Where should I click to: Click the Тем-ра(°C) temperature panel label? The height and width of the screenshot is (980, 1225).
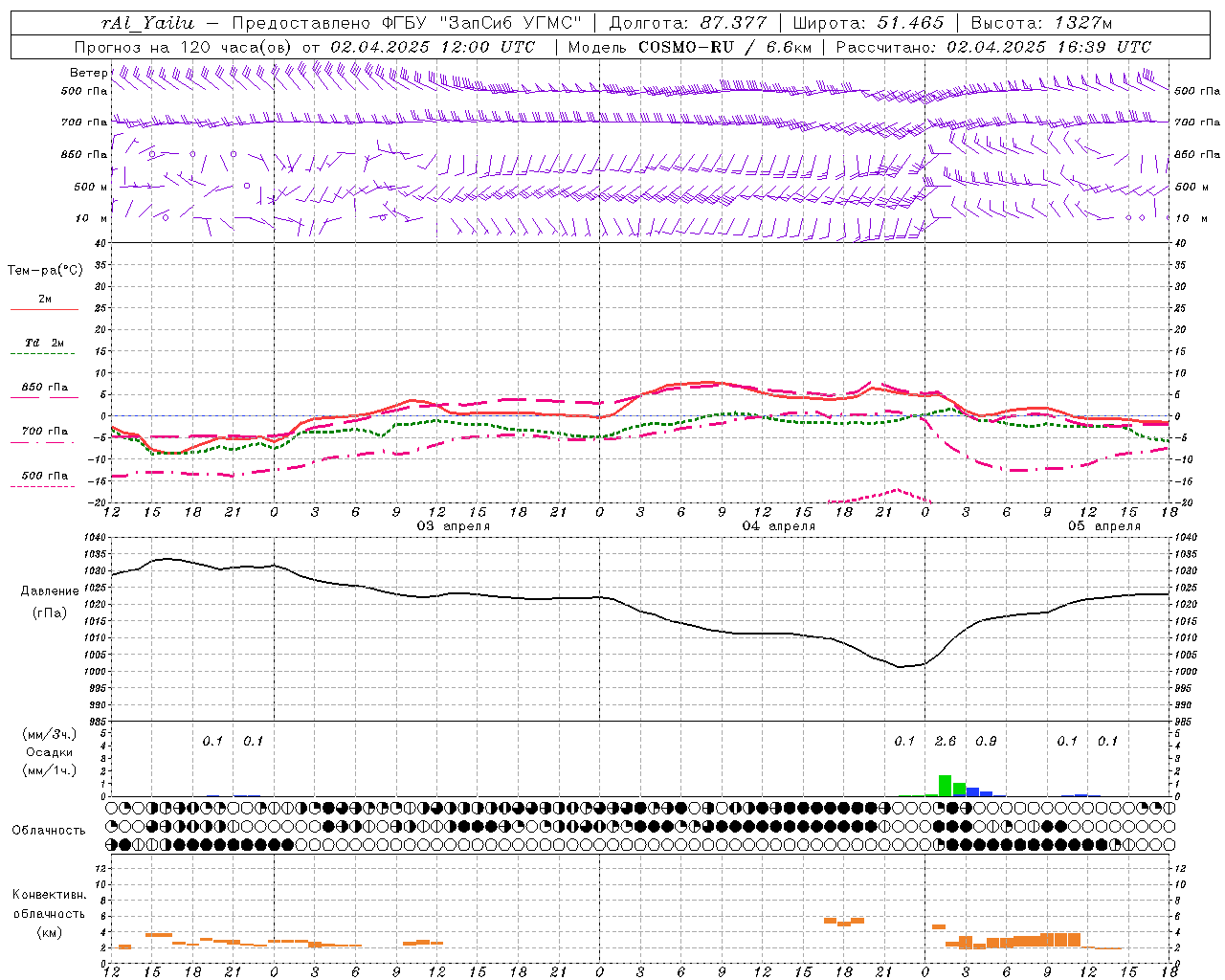click(44, 271)
